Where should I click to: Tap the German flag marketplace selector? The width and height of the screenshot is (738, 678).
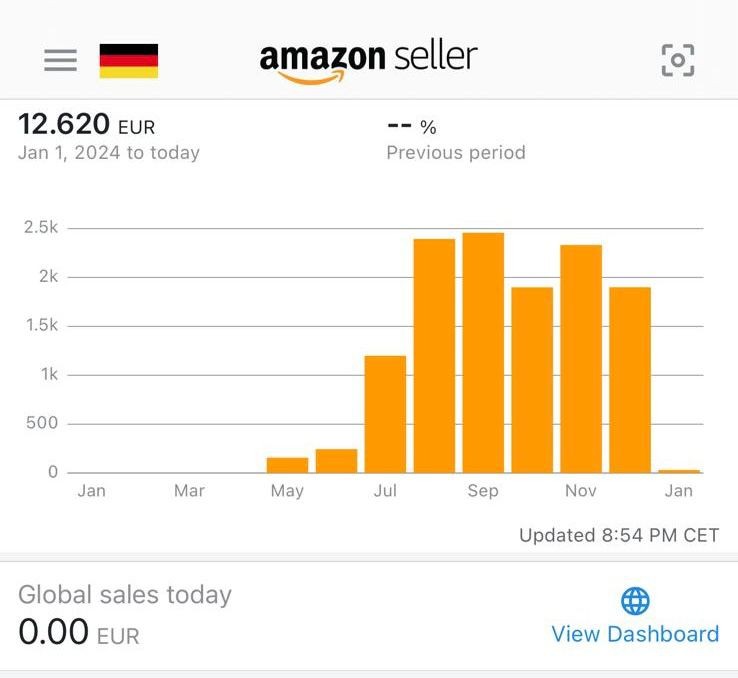click(x=128, y=60)
